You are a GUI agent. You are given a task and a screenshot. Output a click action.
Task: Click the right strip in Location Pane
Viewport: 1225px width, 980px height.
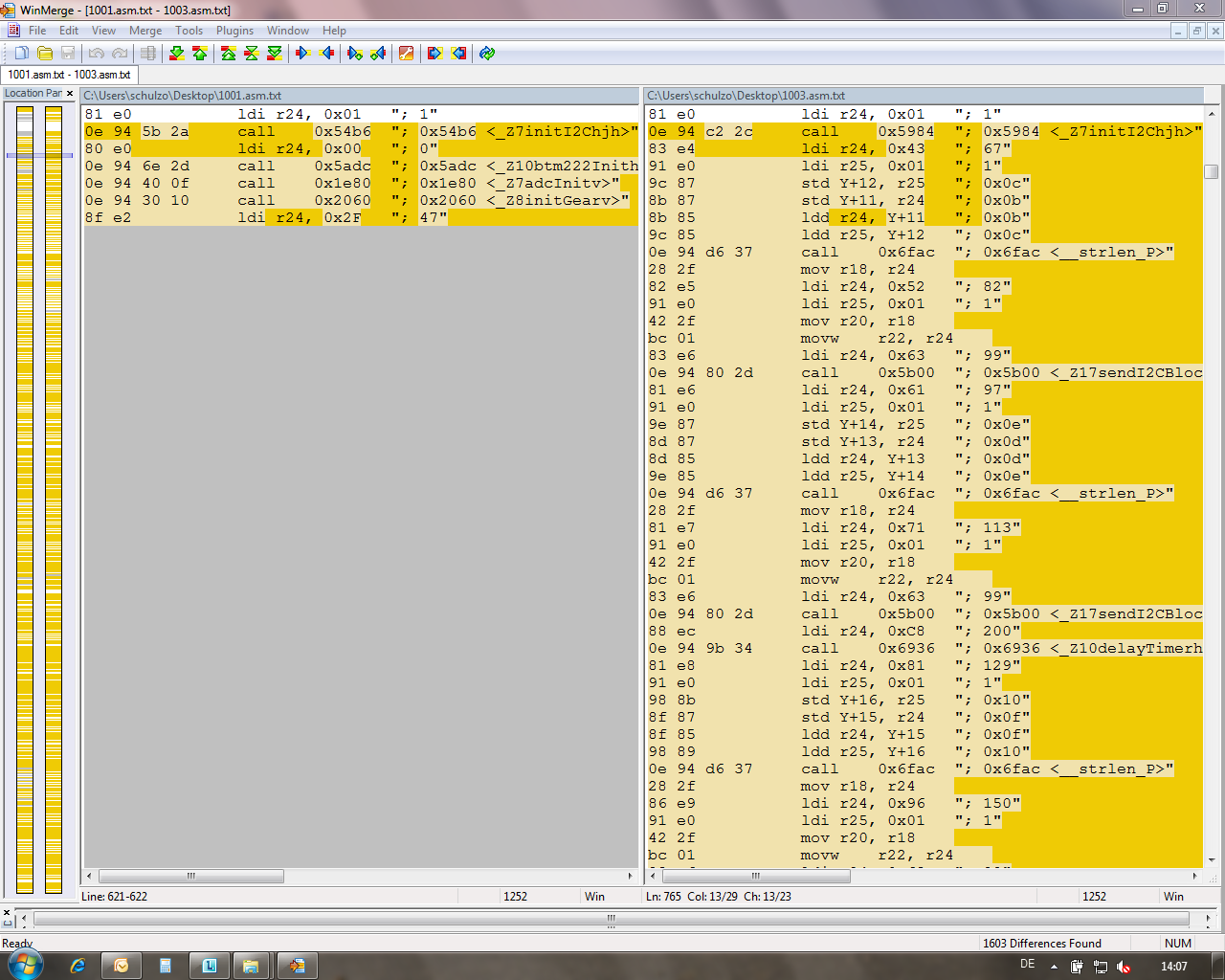pos(54,500)
